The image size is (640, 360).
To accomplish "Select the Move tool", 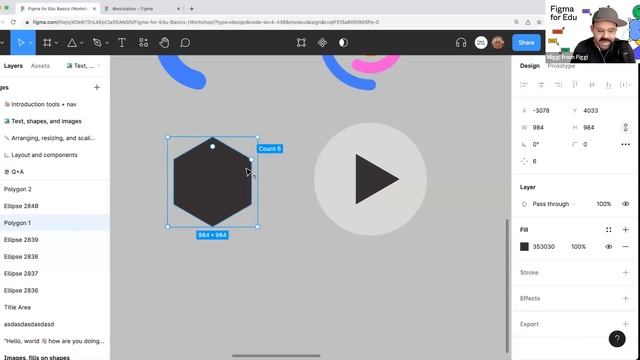I will point(21,42).
